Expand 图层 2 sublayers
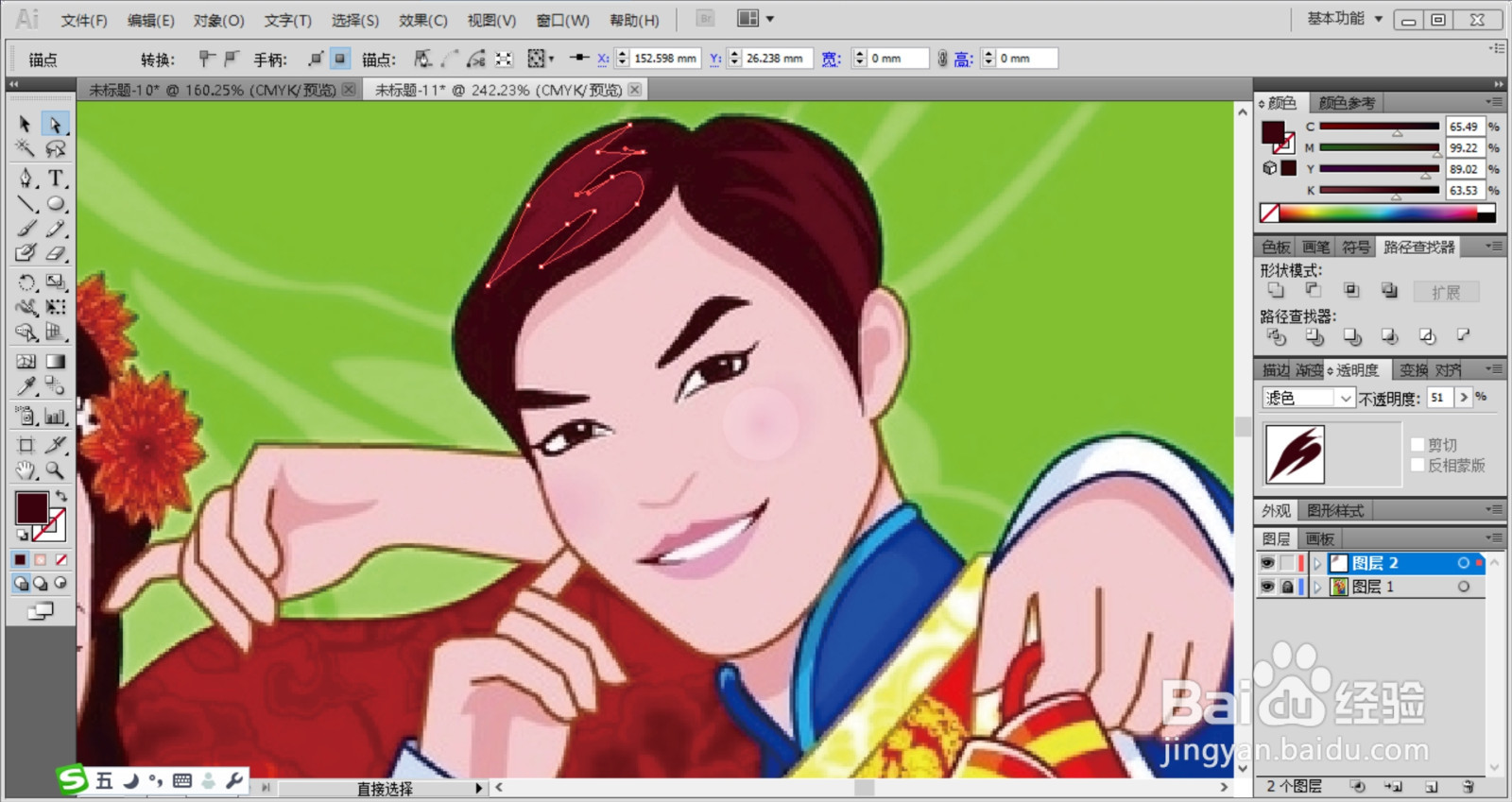Screen dimensions: 1512x802 (1317, 563)
